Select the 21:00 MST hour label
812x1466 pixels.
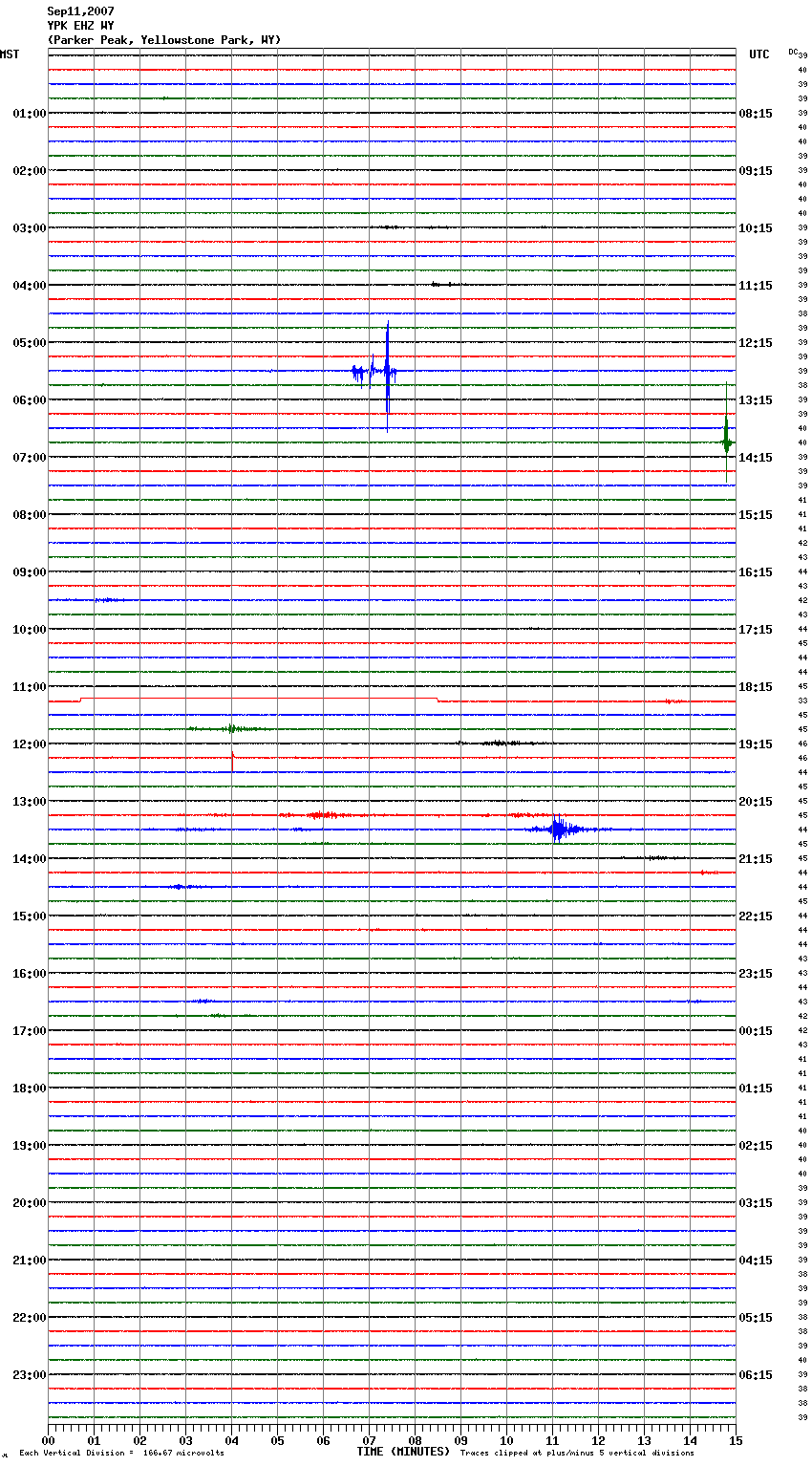pyautogui.click(x=30, y=1261)
